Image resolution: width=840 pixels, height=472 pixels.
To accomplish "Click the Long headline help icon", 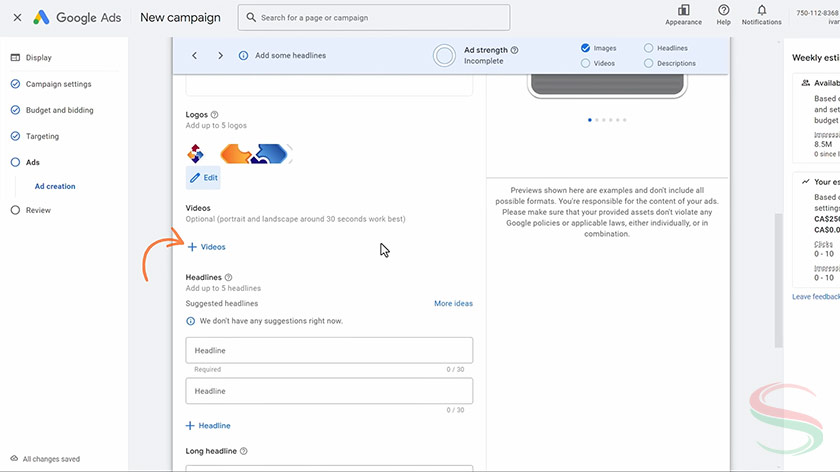I will pyautogui.click(x=243, y=451).
